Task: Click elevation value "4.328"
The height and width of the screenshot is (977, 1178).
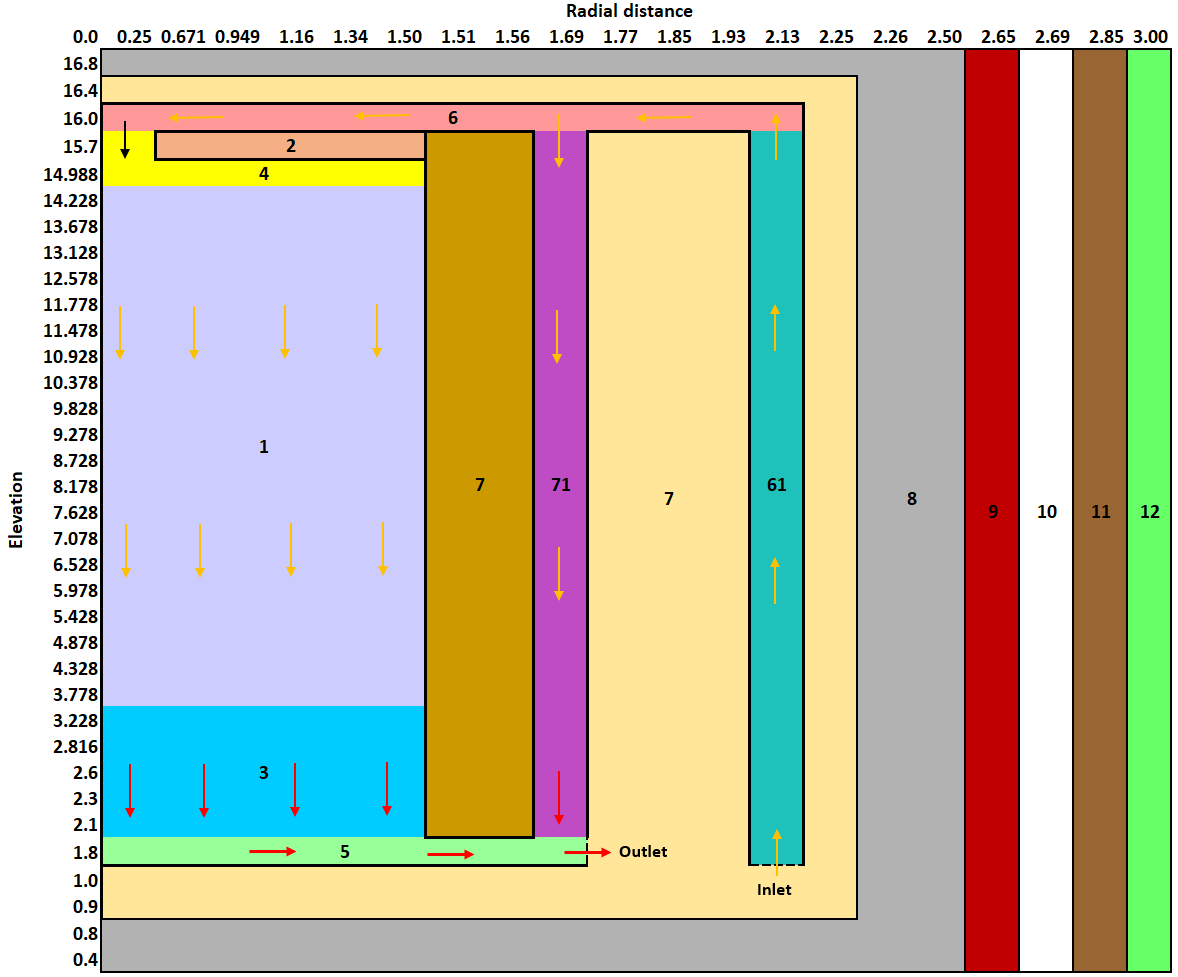Action: pos(75,669)
